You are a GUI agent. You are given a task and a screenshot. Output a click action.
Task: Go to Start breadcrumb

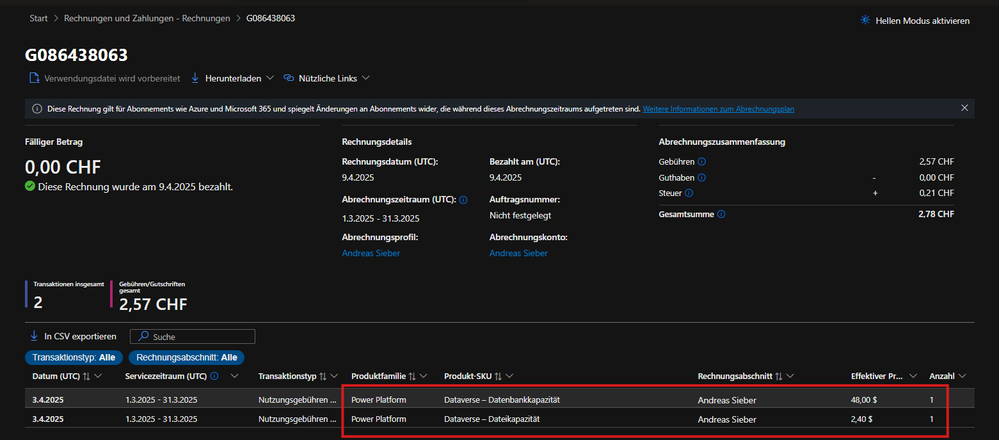[39, 18]
